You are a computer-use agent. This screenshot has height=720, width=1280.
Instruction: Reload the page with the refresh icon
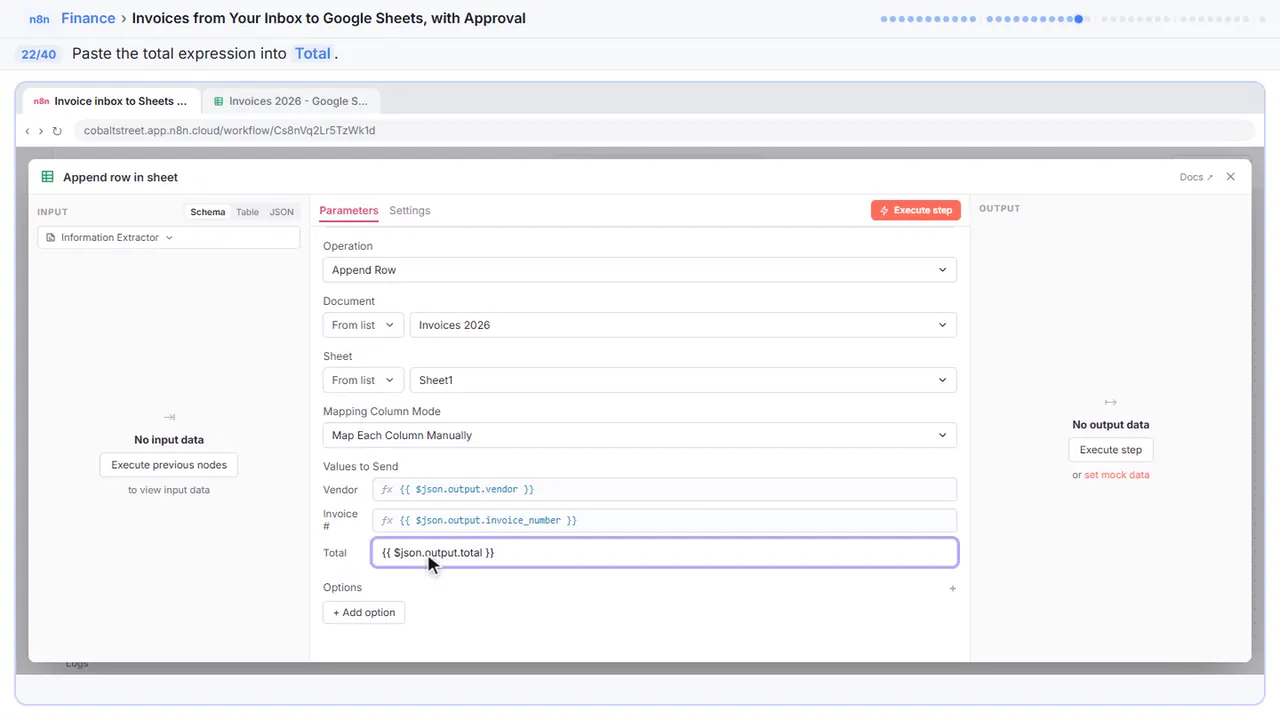pyautogui.click(x=57, y=131)
